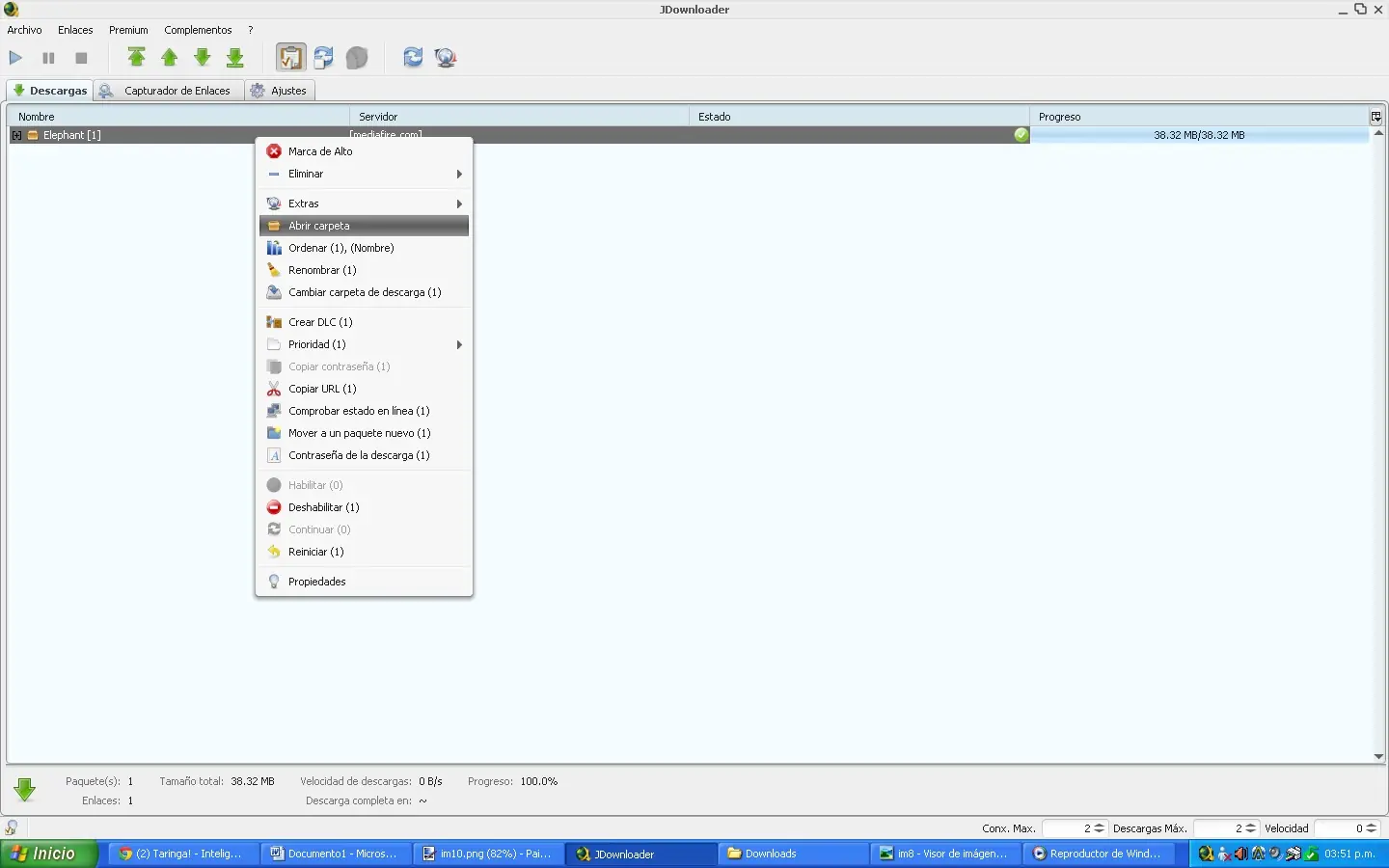Switch to Reproductor de Windows taskbar button
The height and width of the screenshot is (868, 1389).
point(1098,854)
